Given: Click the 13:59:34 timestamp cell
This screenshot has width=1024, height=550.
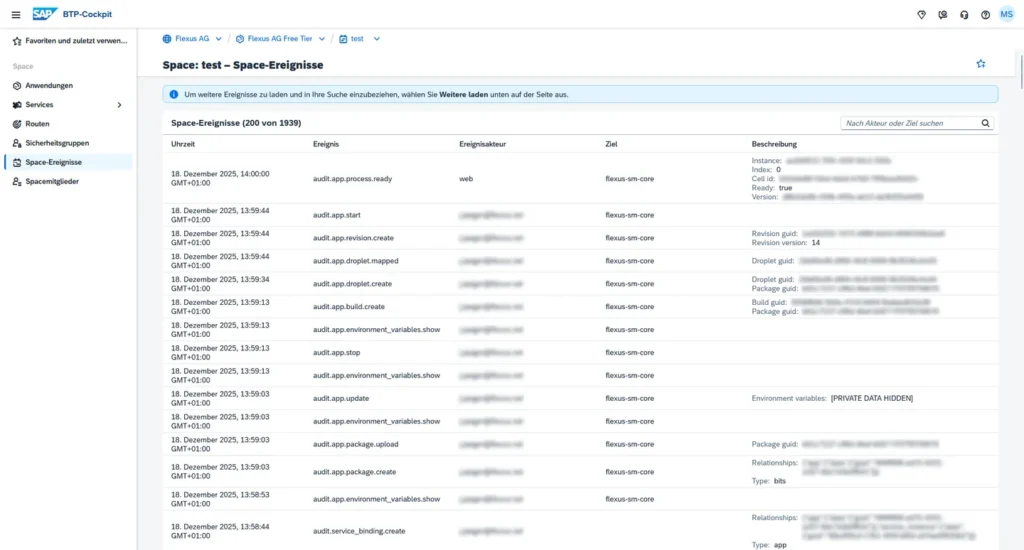Looking at the screenshot, I should [x=220, y=283].
